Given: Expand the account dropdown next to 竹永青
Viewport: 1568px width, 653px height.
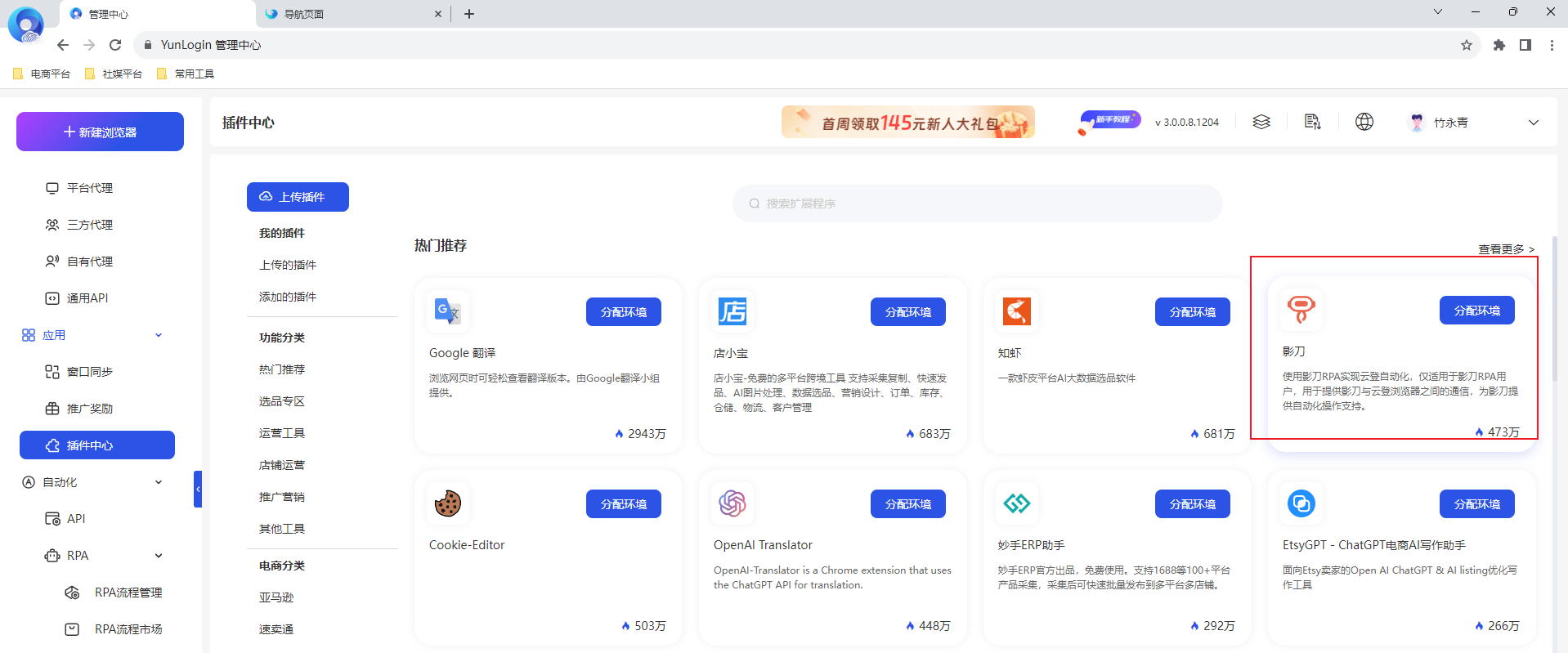Looking at the screenshot, I should [1534, 123].
